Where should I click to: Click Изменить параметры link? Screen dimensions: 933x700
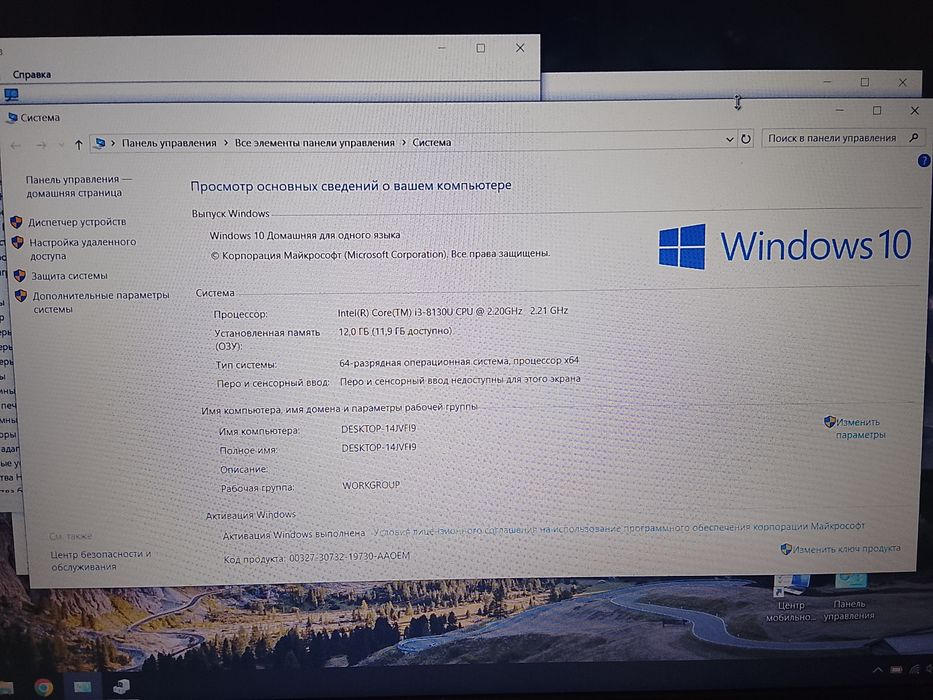[860, 429]
